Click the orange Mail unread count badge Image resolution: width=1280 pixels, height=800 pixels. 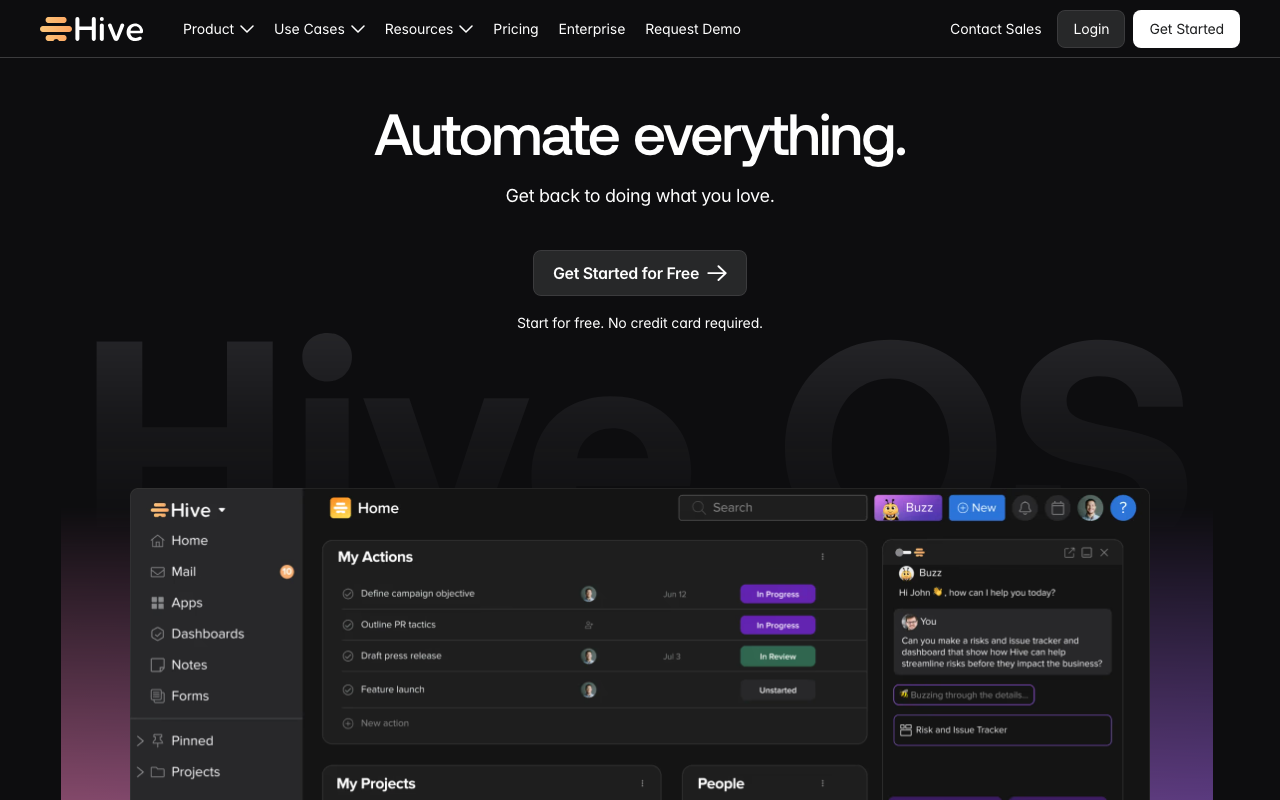tap(287, 572)
